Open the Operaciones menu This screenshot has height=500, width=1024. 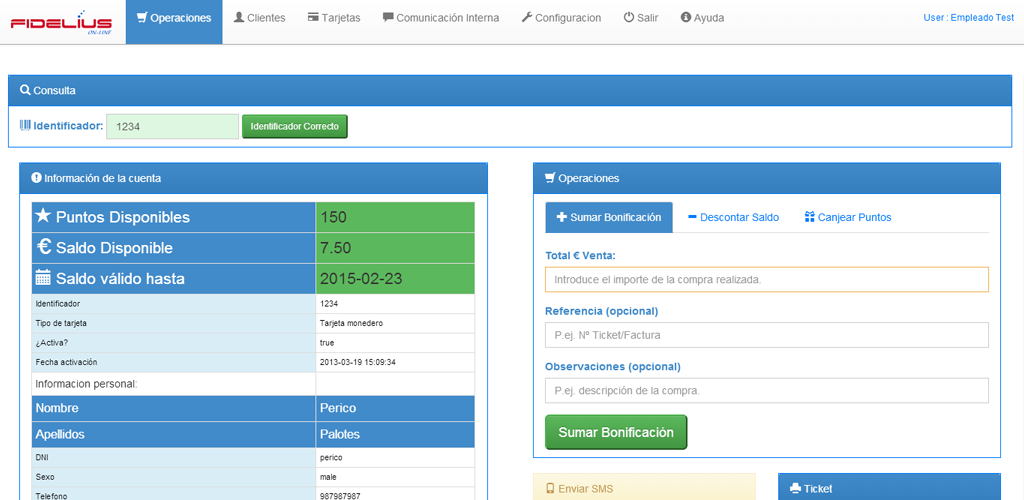[174, 22]
